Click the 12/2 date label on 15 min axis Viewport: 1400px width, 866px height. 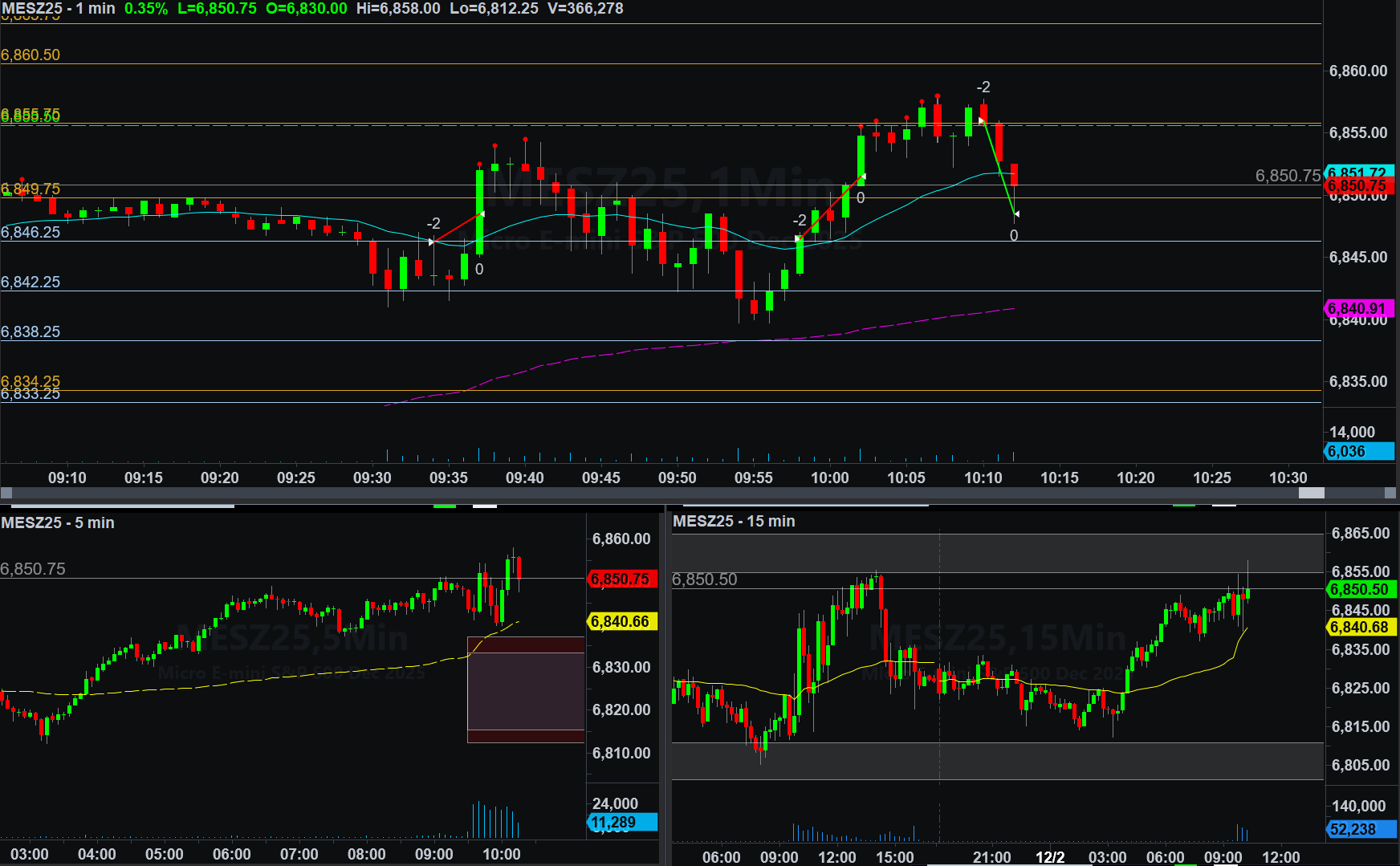coord(1049,857)
